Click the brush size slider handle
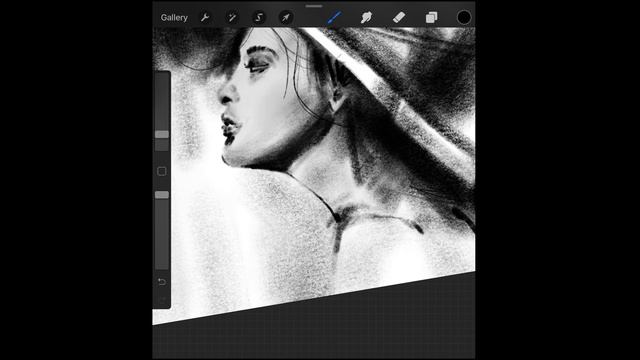The height and width of the screenshot is (360, 640). (x=162, y=134)
